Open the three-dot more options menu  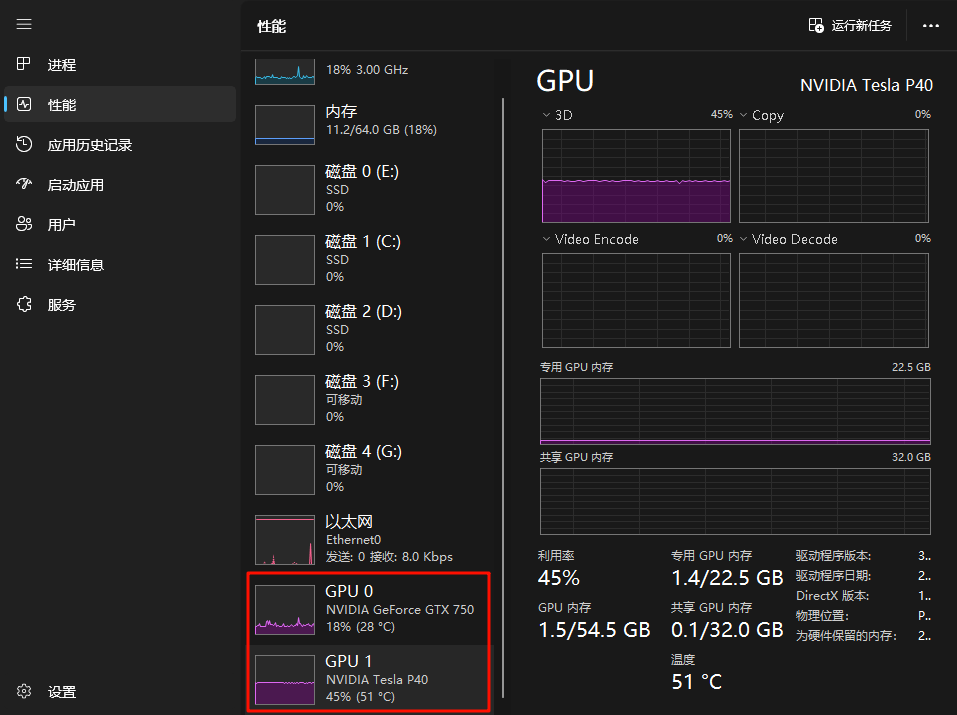931,26
